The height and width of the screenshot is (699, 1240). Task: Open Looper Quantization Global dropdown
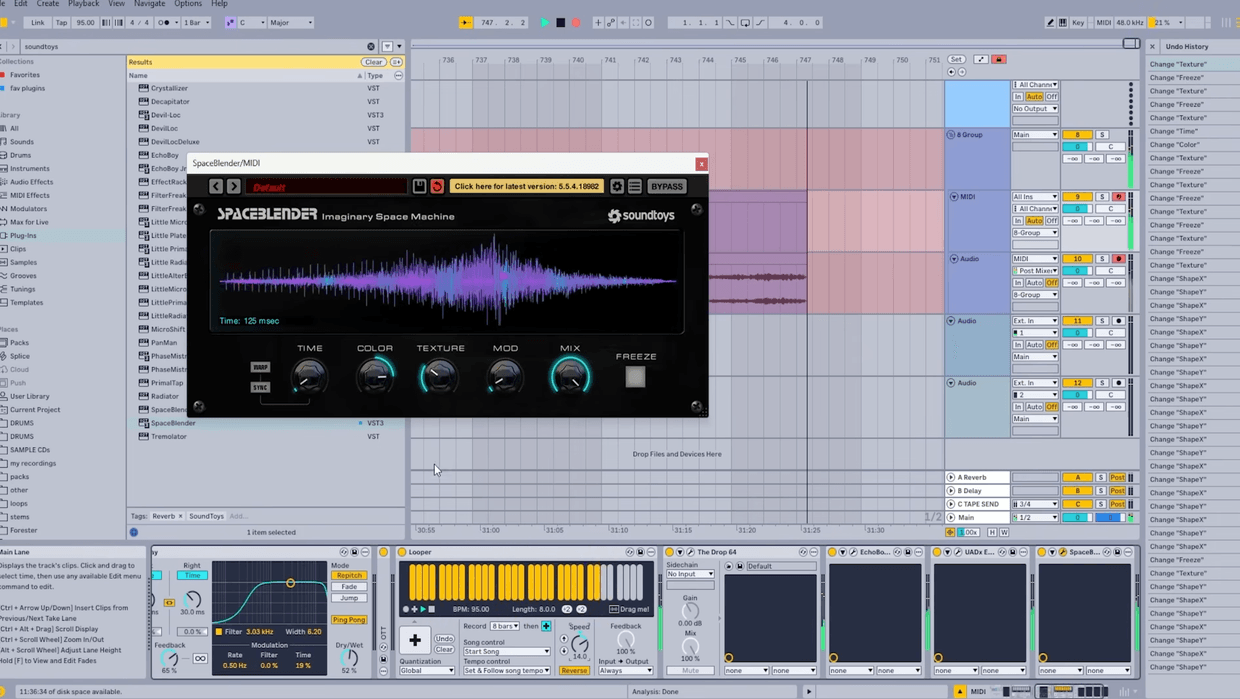pos(426,671)
